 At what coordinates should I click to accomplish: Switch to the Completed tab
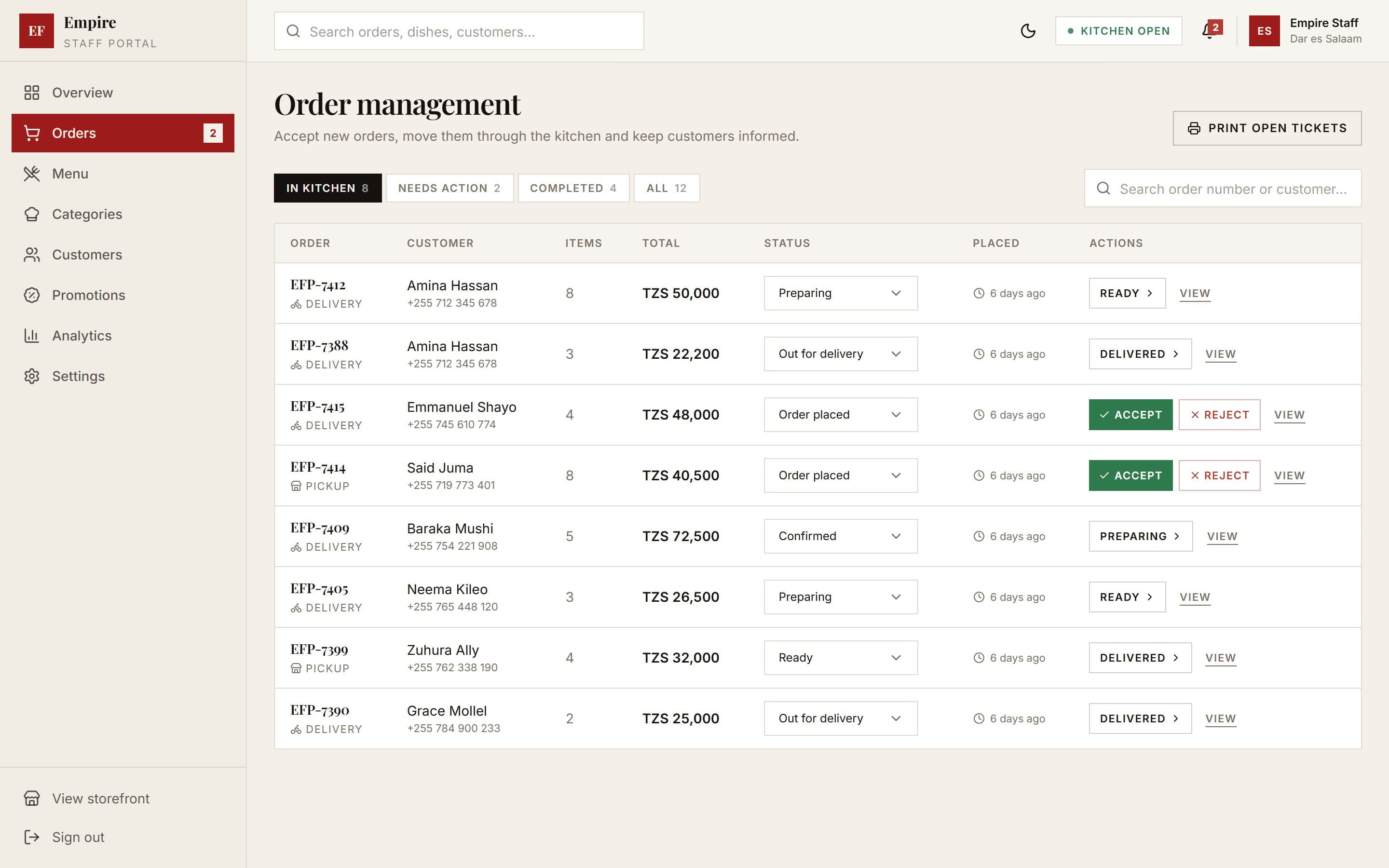pos(573,188)
